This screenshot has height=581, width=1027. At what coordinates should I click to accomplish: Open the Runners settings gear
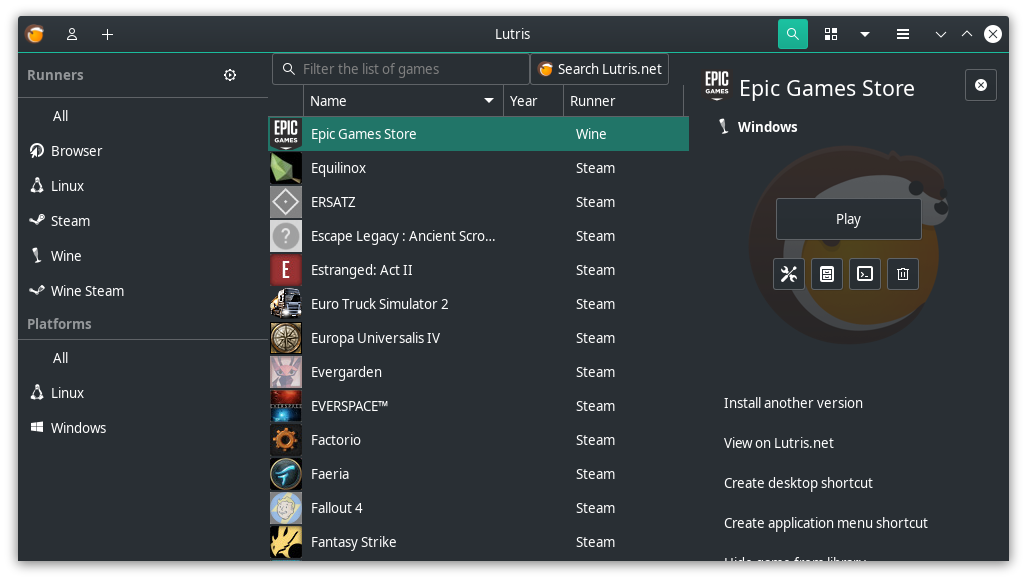pos(230,75)
